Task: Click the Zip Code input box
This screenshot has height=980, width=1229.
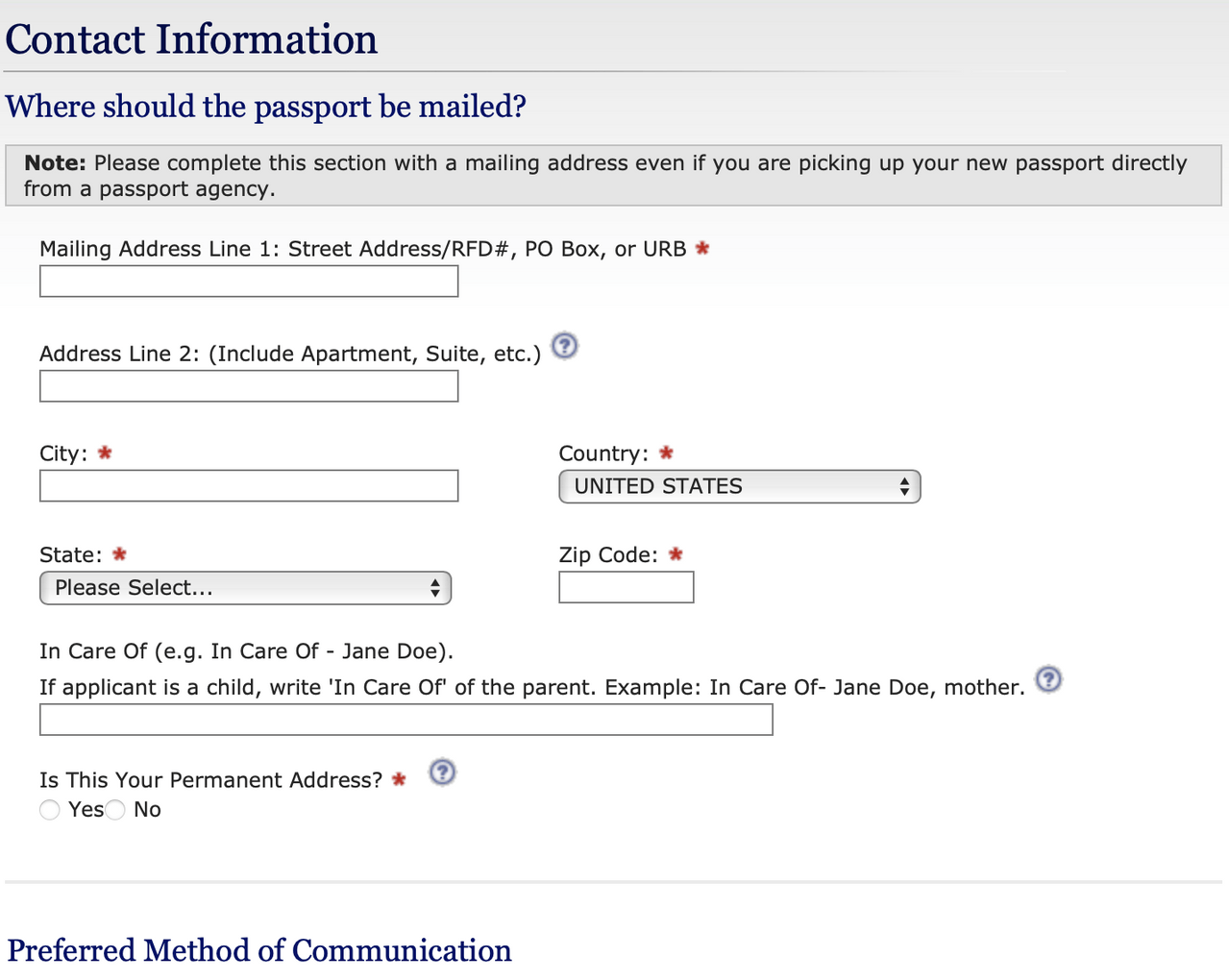Action: [627, 587]
